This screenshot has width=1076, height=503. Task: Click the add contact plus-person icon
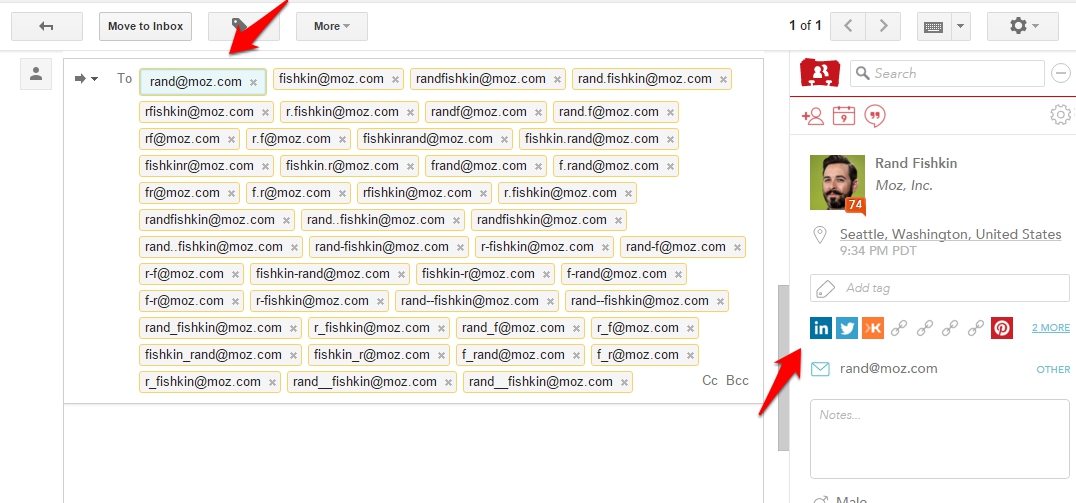pos(812,116)
